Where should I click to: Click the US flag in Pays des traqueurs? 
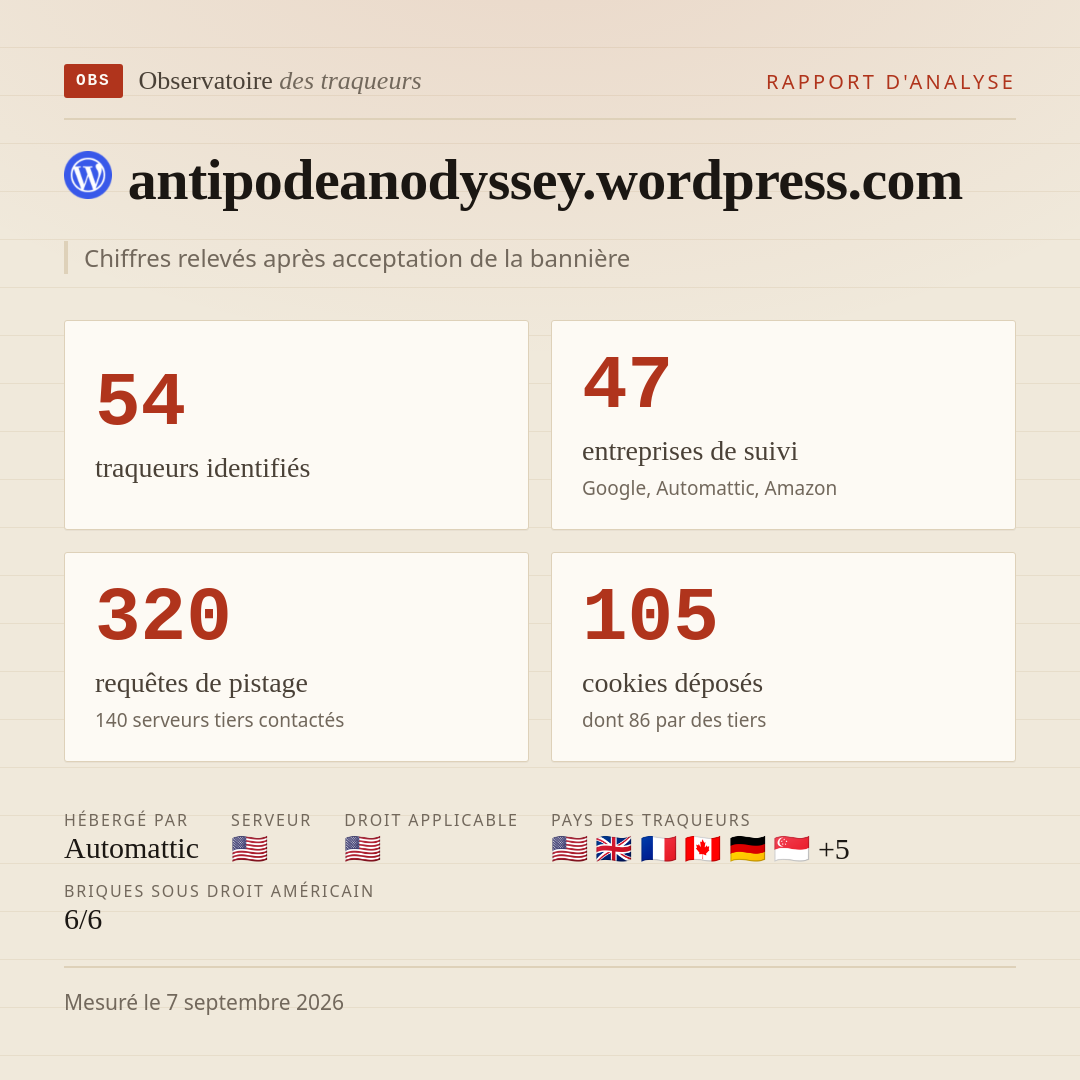570,849
